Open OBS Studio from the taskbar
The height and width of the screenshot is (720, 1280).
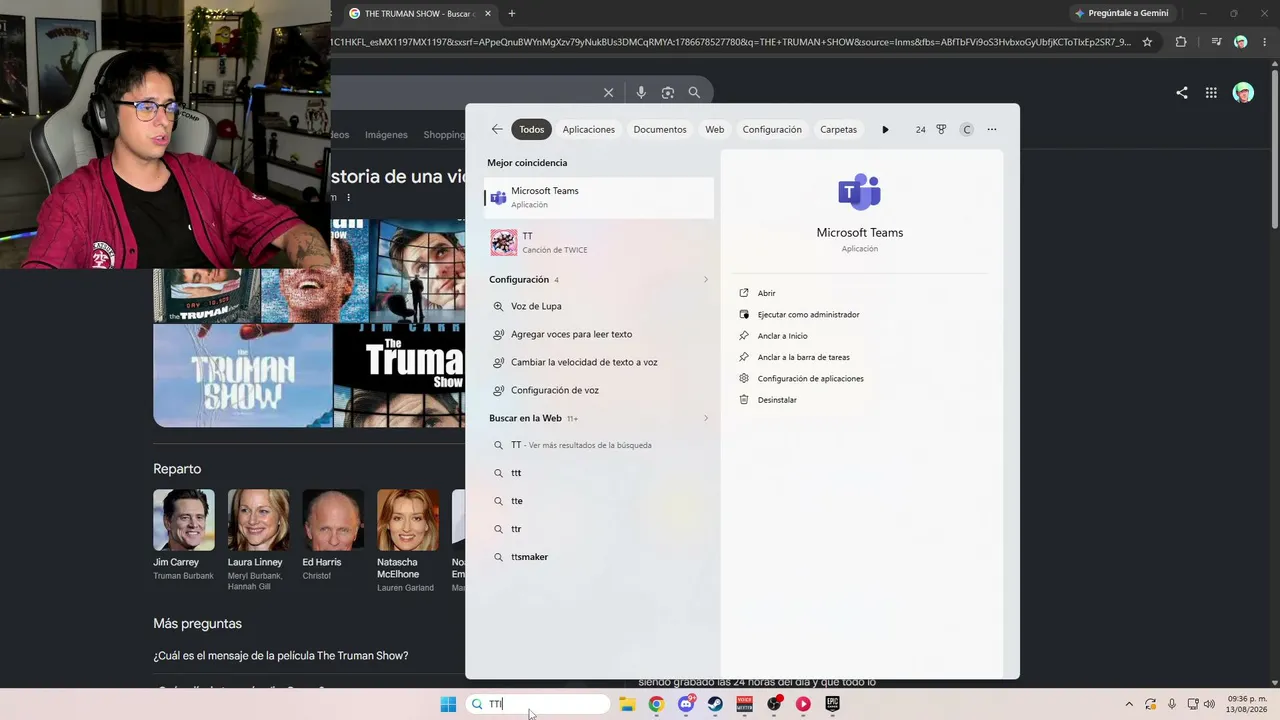(774, 704)
